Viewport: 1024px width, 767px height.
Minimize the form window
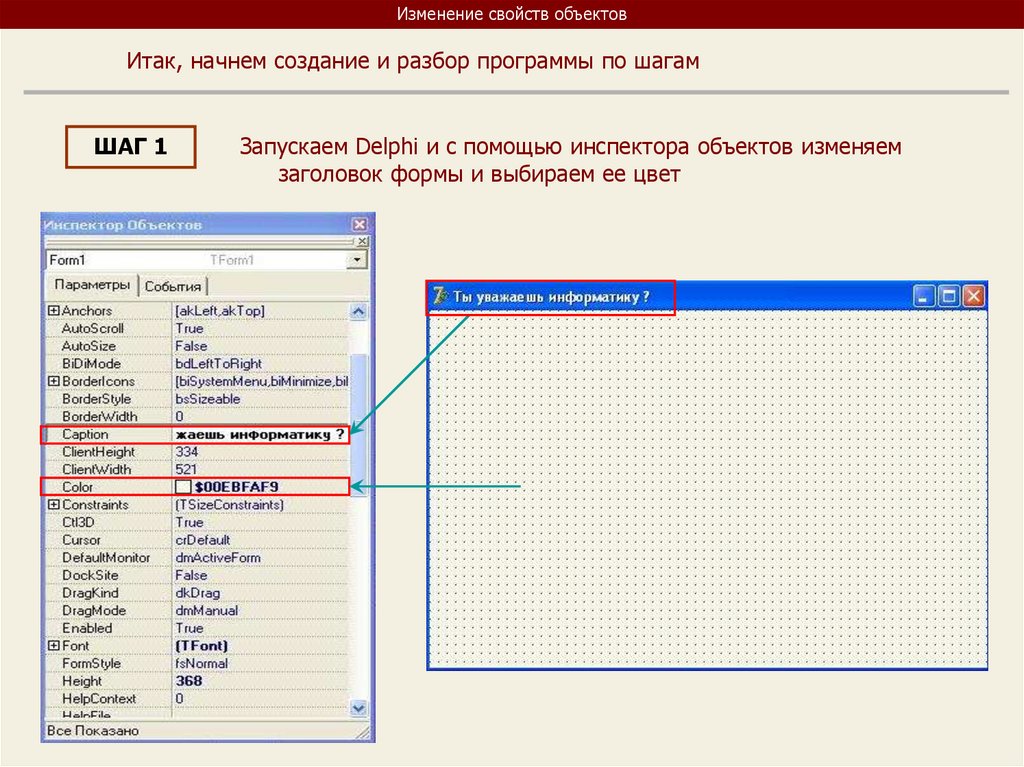(x=923, y=297)
